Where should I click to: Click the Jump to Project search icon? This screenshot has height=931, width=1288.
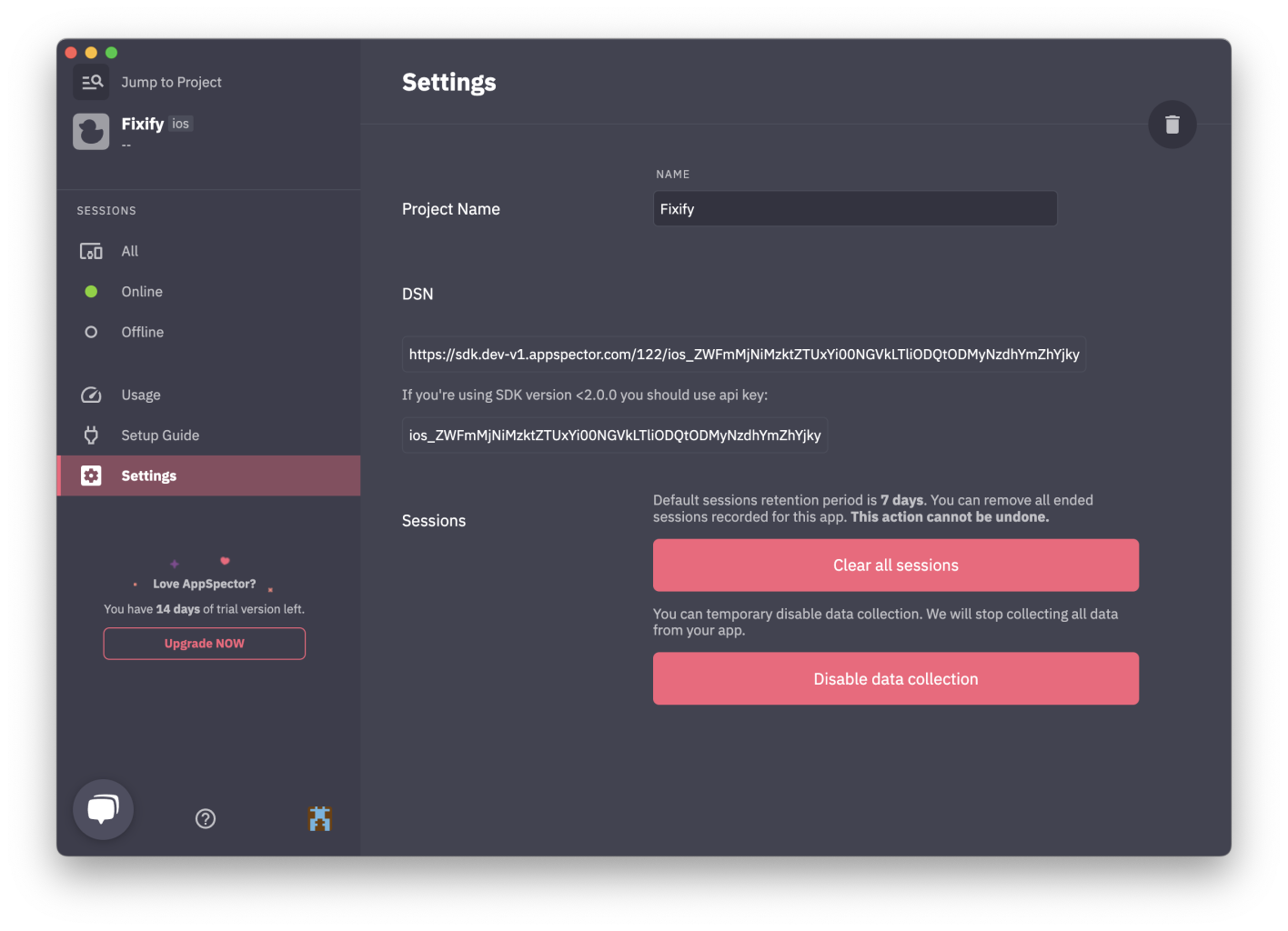click(91, 82)
